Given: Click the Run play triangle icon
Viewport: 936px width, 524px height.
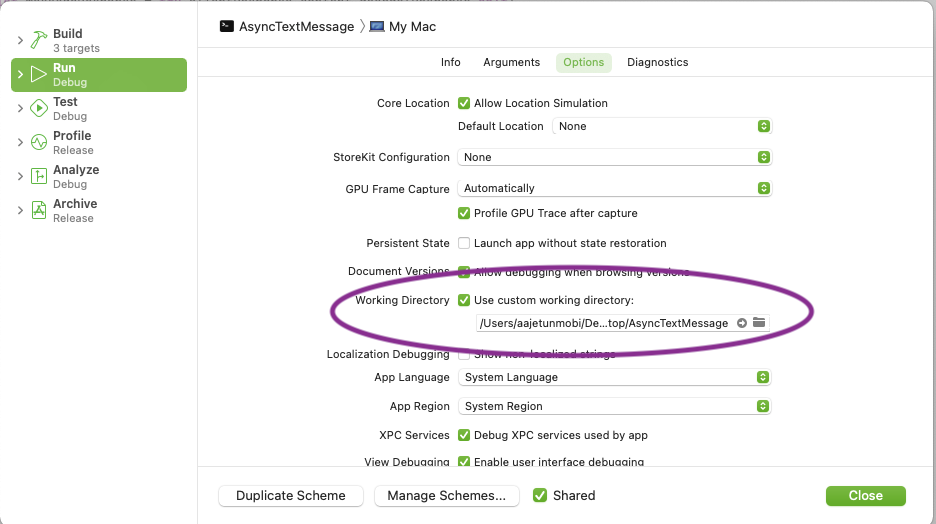Looking at the screenshot, I should point(39,74).
